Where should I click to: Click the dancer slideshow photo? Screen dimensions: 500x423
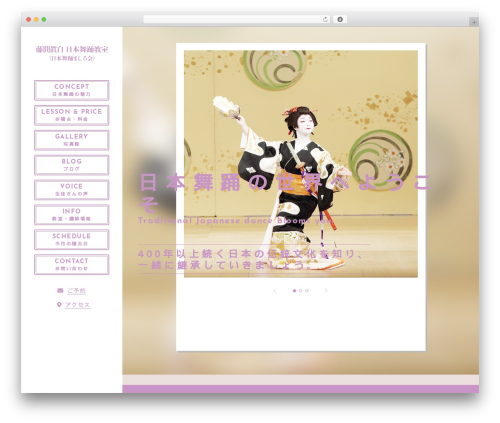tap(301, 164)
